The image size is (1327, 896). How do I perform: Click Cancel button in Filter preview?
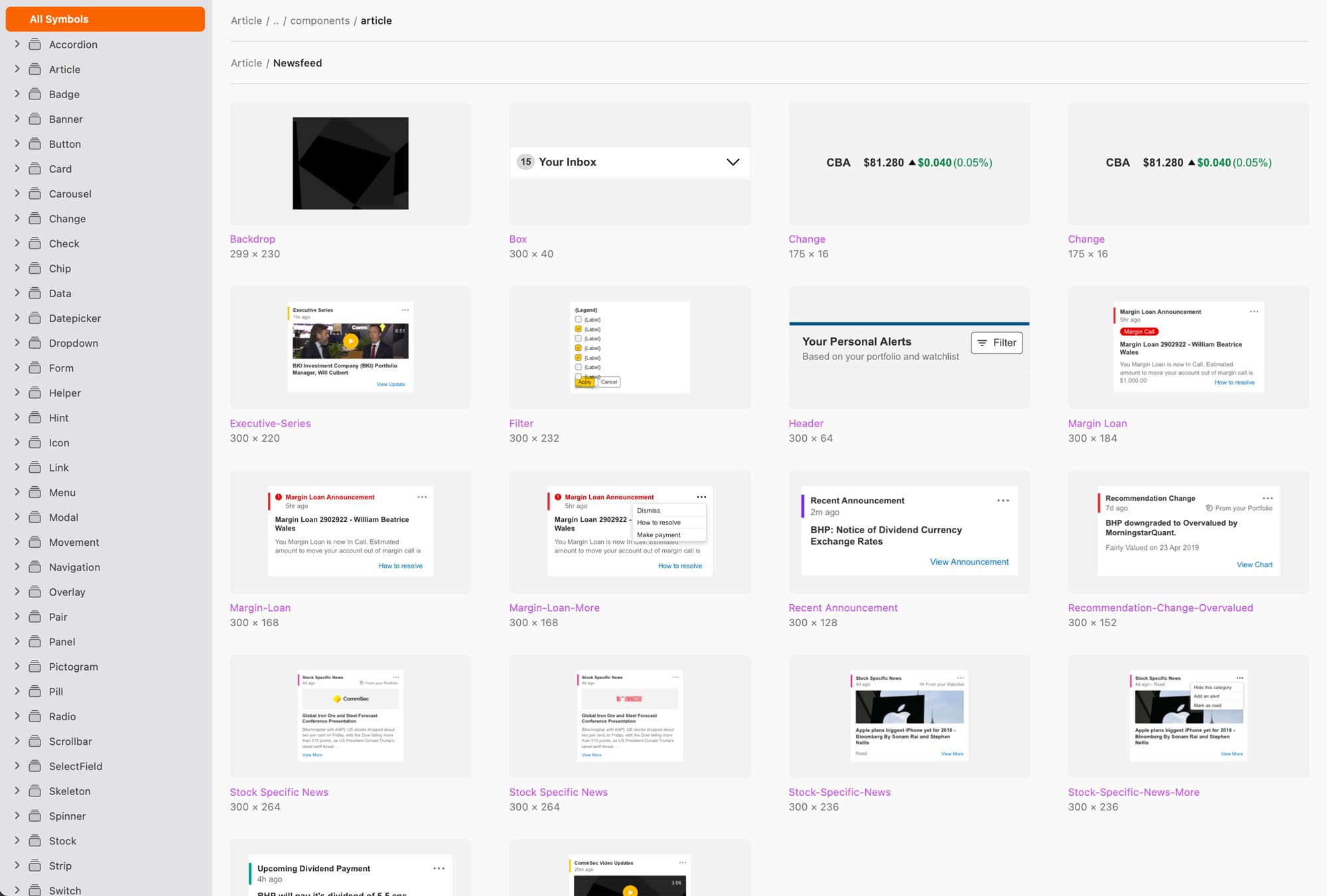coord(609,382)
